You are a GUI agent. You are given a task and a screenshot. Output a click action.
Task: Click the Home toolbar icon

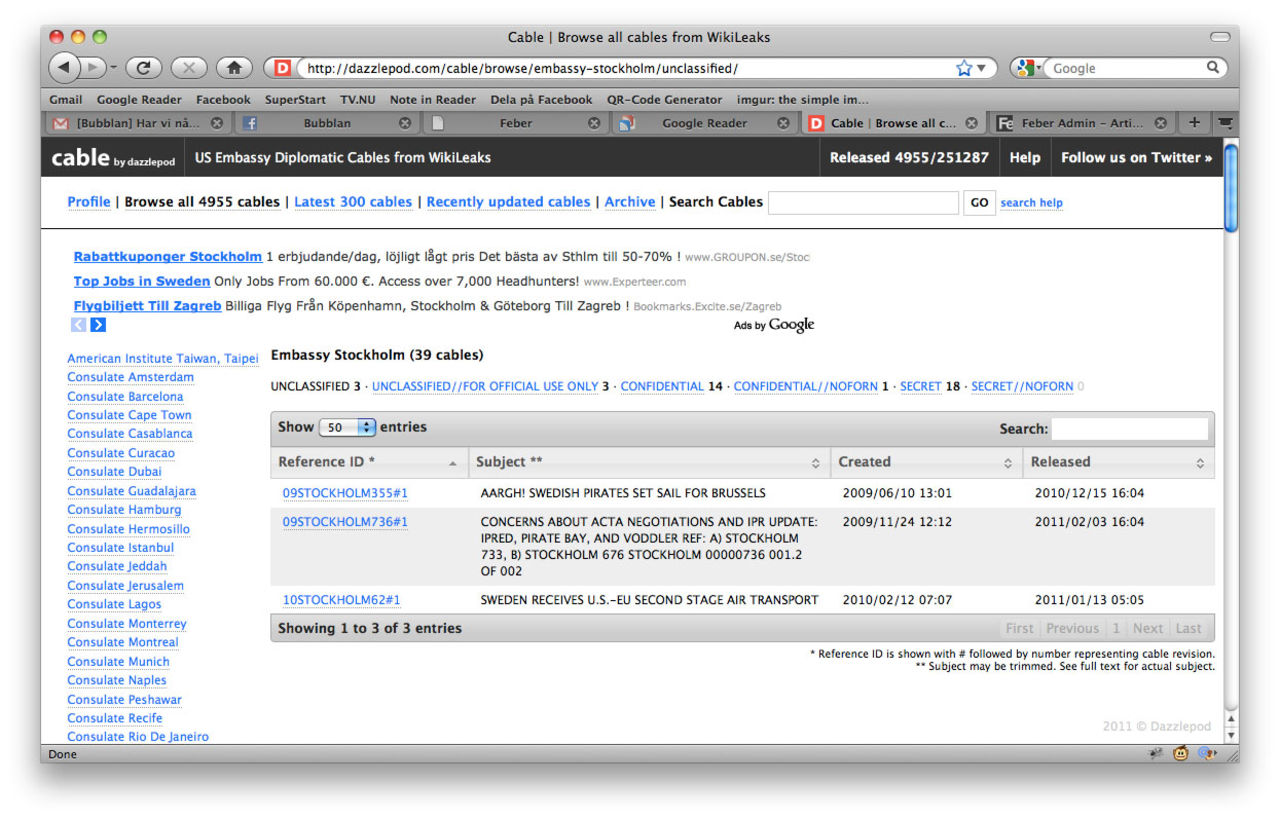coord(234,67)
